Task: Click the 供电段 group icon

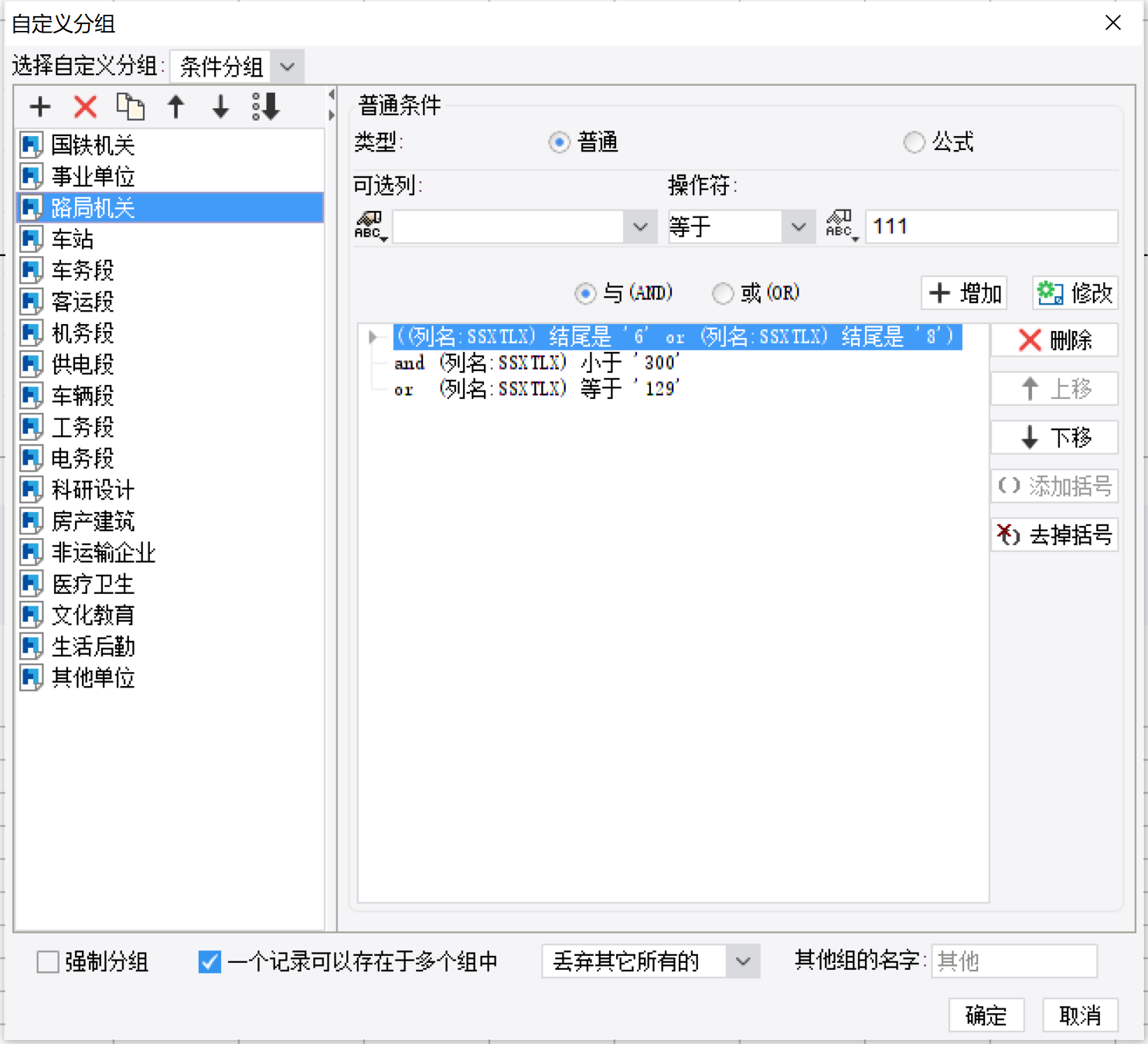Action: pos(32,364)
